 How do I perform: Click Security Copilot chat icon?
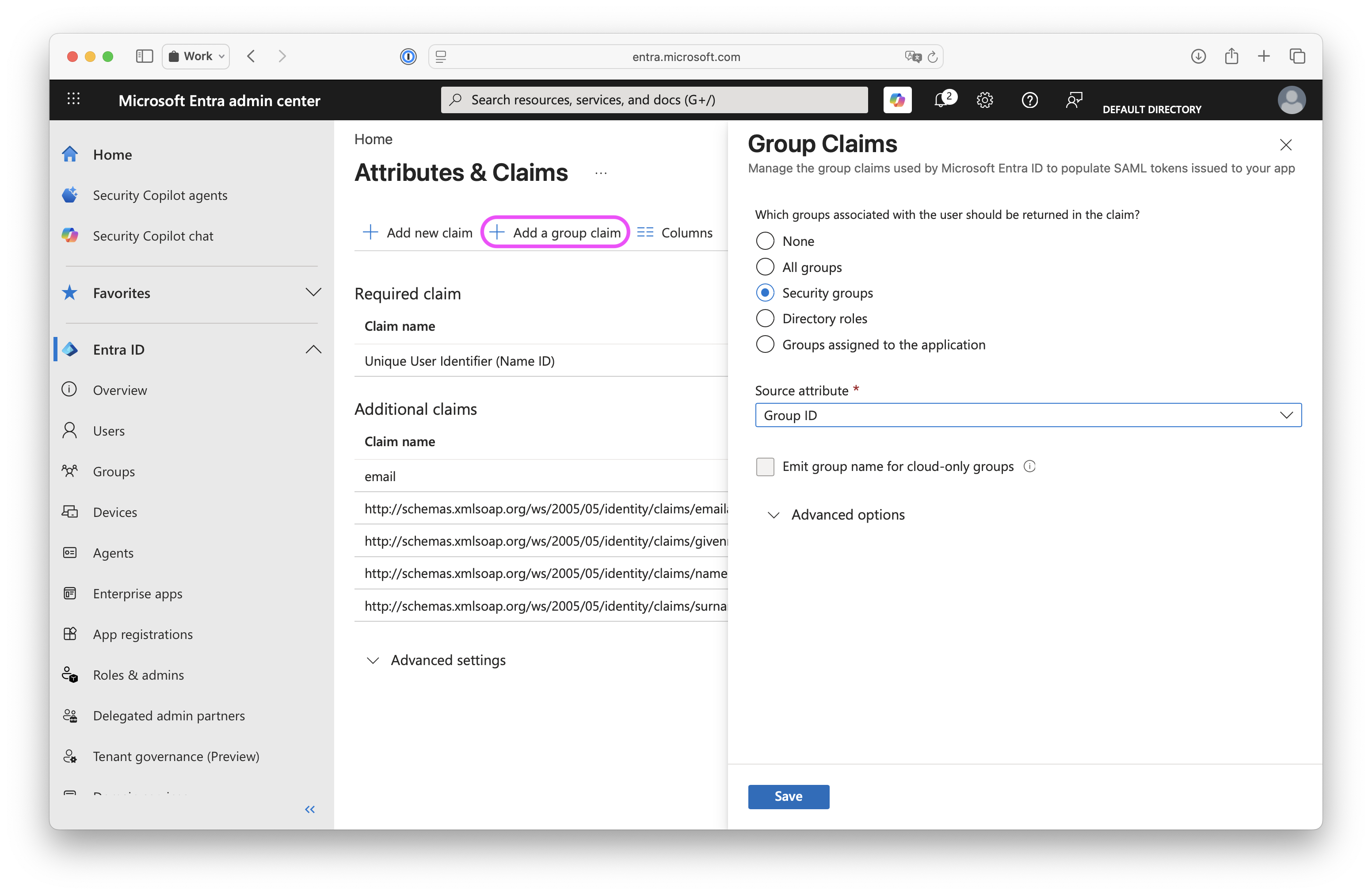click(70, 235)
